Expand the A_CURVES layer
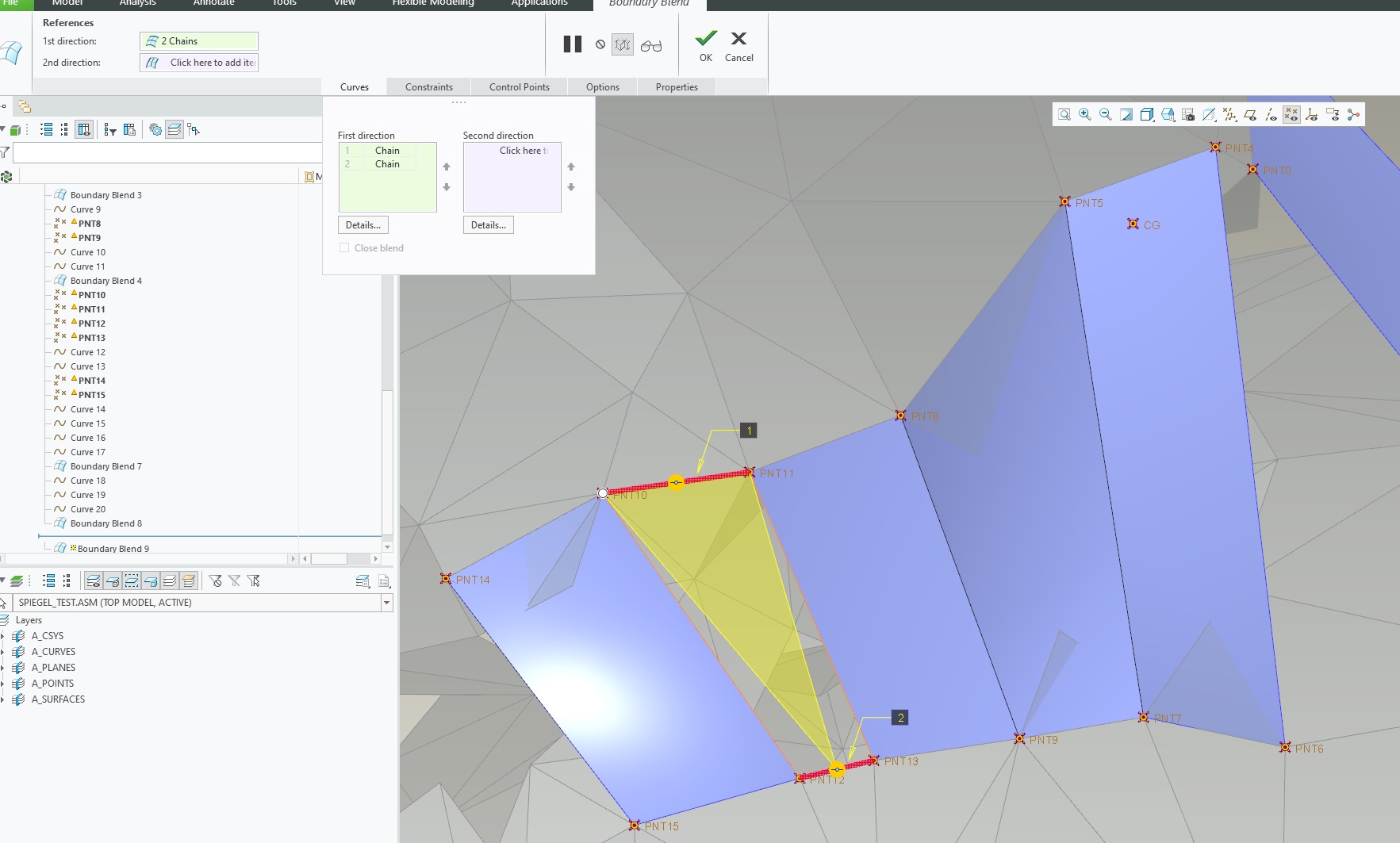 [x=3, y=652]
